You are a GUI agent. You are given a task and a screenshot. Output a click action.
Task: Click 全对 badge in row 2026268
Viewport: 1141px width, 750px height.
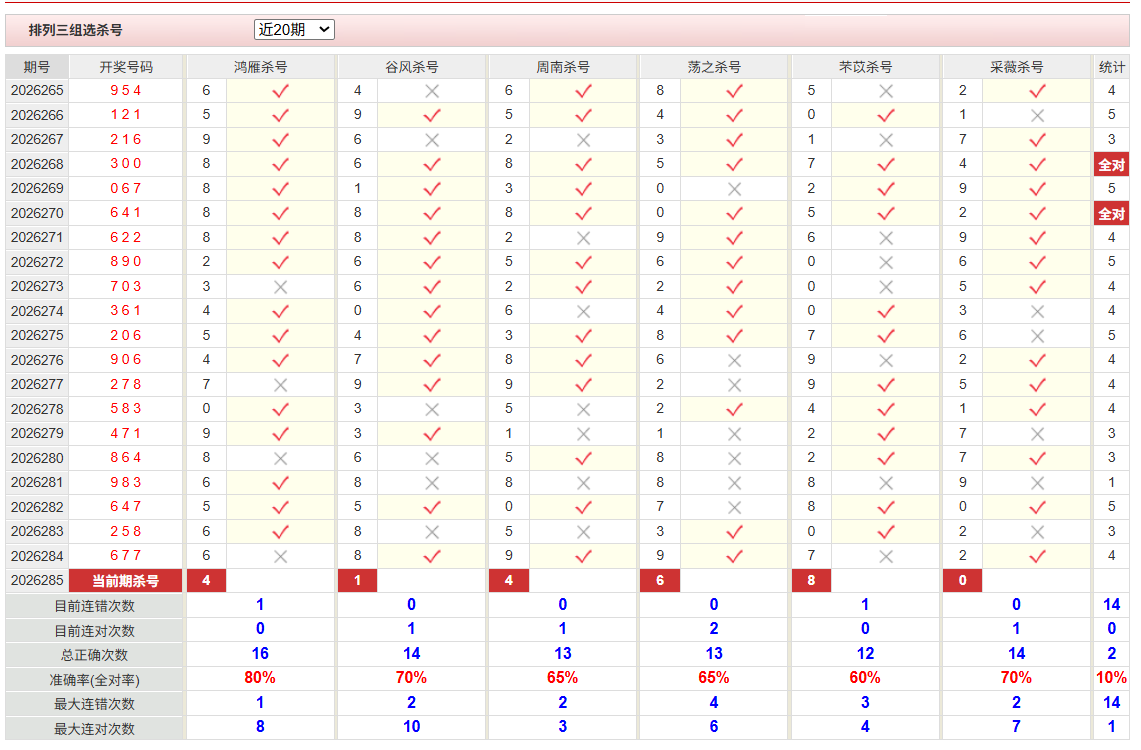pyautogui.click(x=1111, y=164)
